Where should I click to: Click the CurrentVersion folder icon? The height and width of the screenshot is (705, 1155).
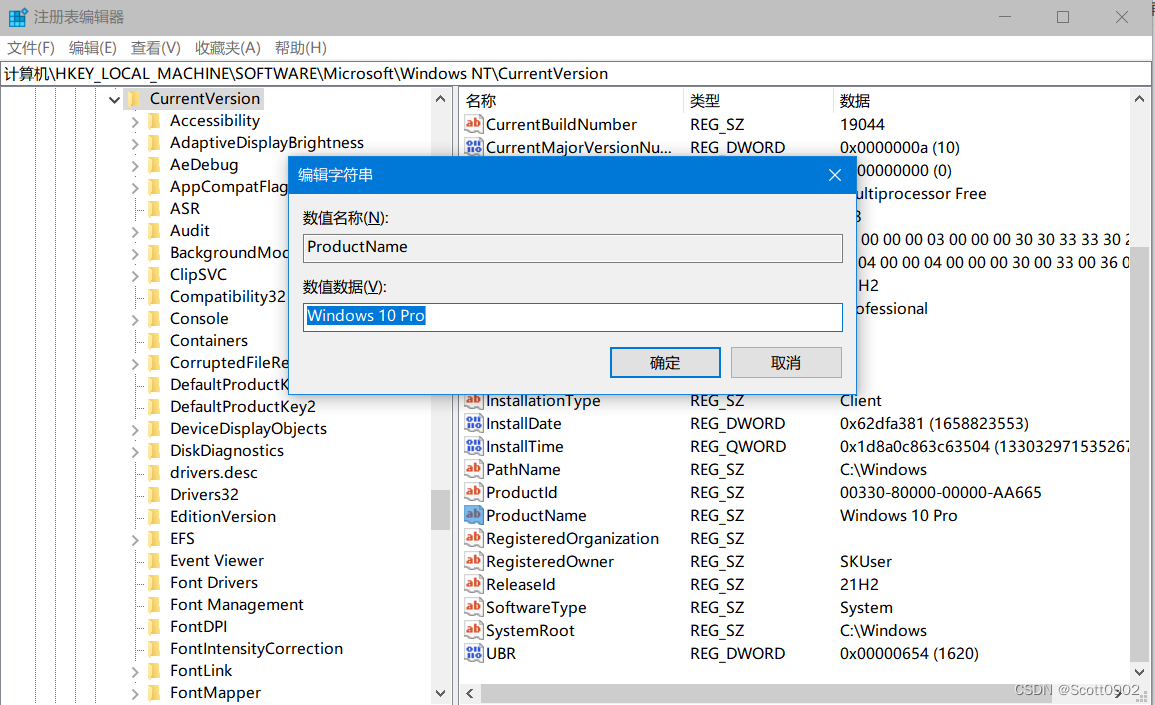(x=134, y=99)
